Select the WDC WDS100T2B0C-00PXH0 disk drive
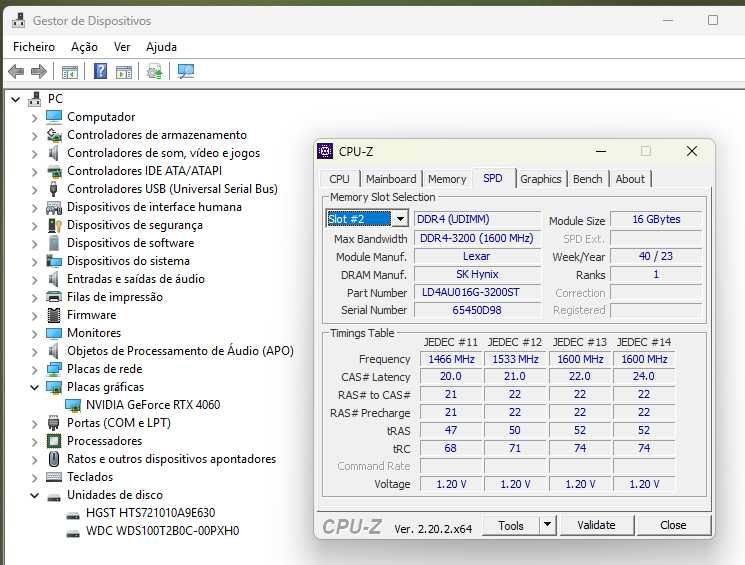 tap(162, 531)
